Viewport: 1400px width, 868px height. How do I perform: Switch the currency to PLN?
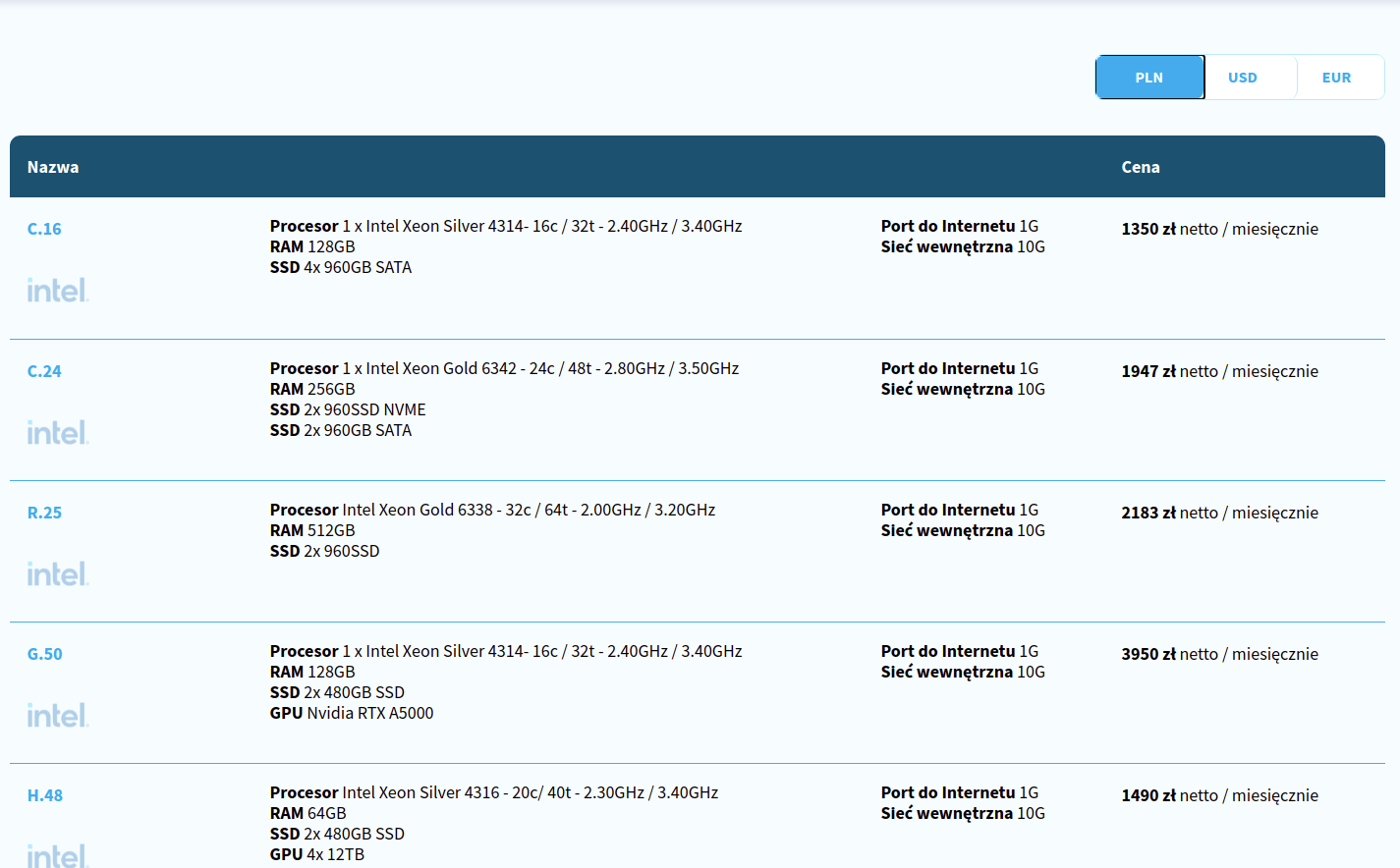[1149, 78]
